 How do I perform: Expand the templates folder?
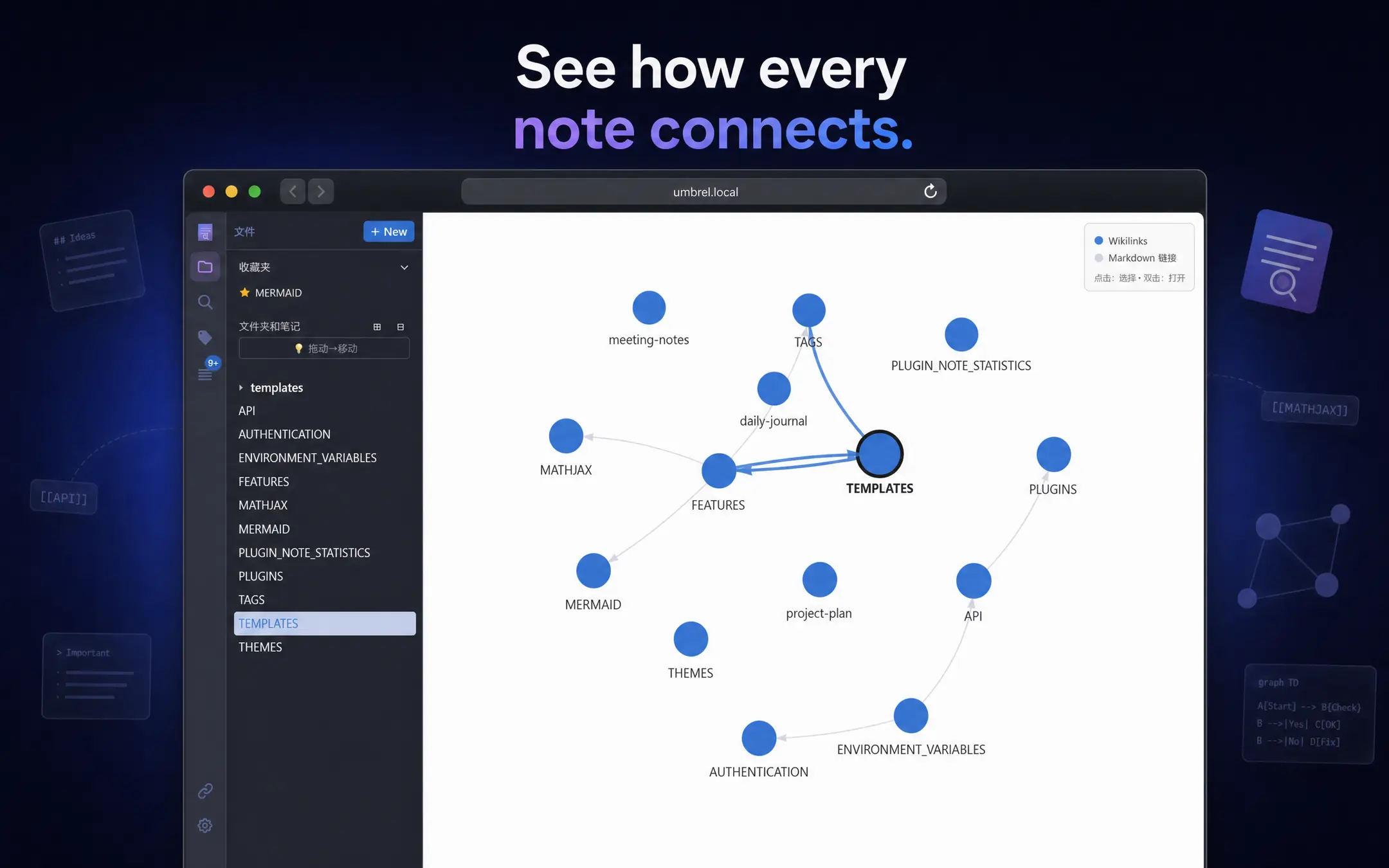tap(270, 388)
